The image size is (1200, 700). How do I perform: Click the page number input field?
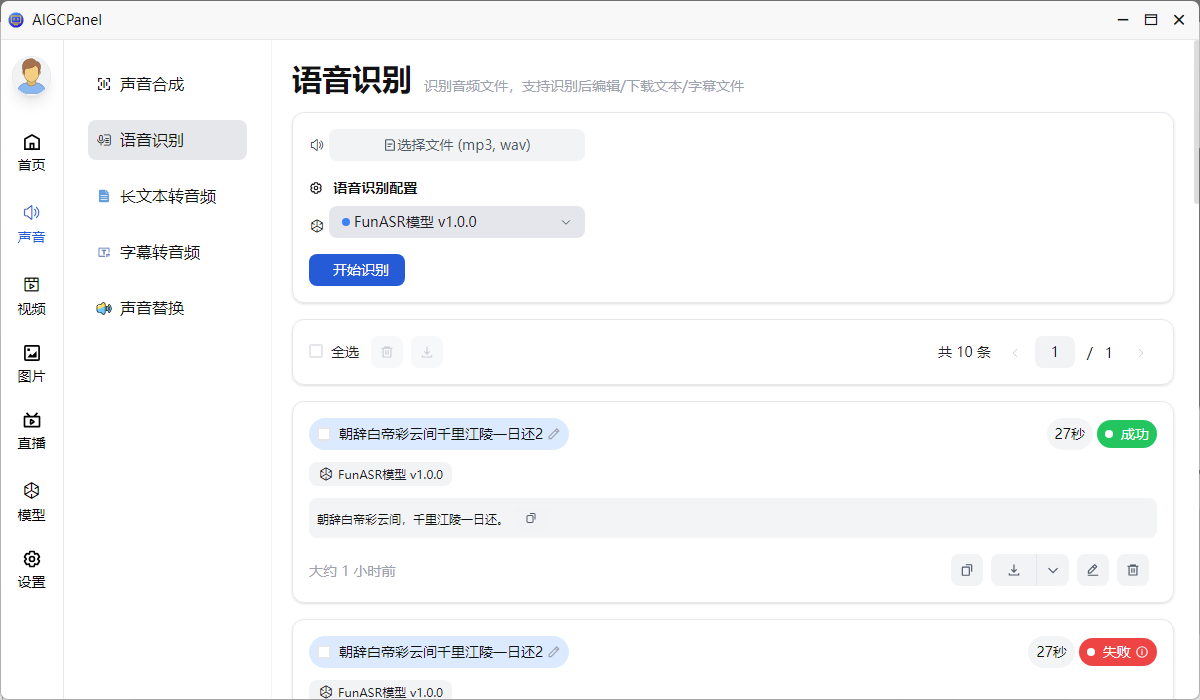click(x=1054, y=352)
